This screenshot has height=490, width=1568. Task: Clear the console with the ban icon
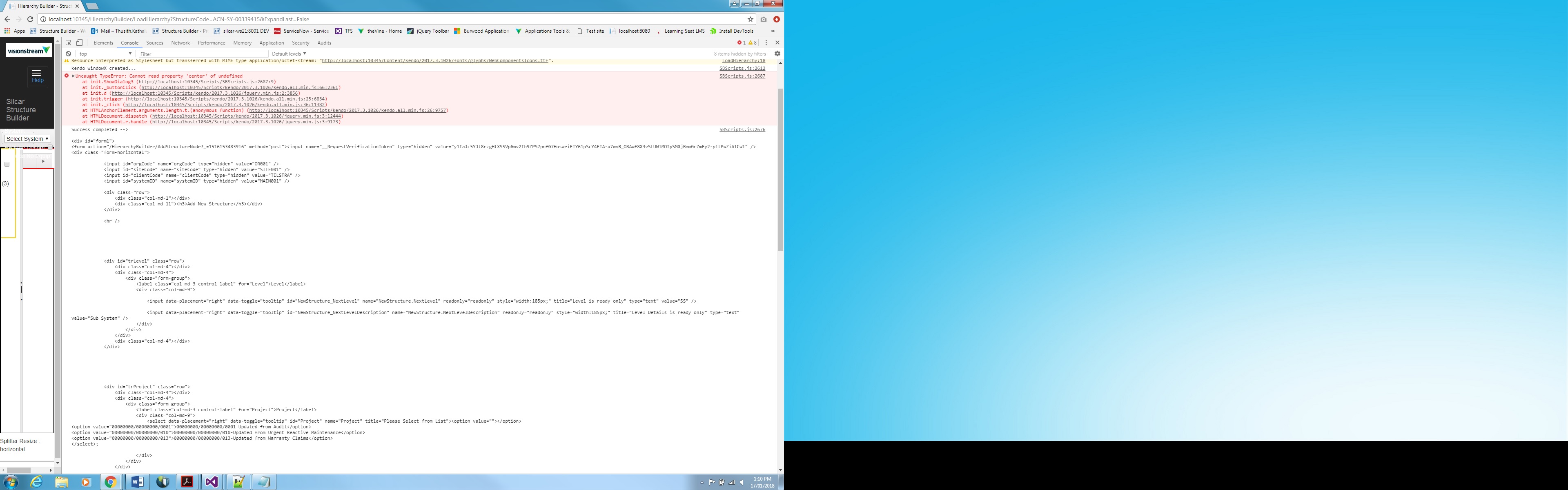point(68,53)
